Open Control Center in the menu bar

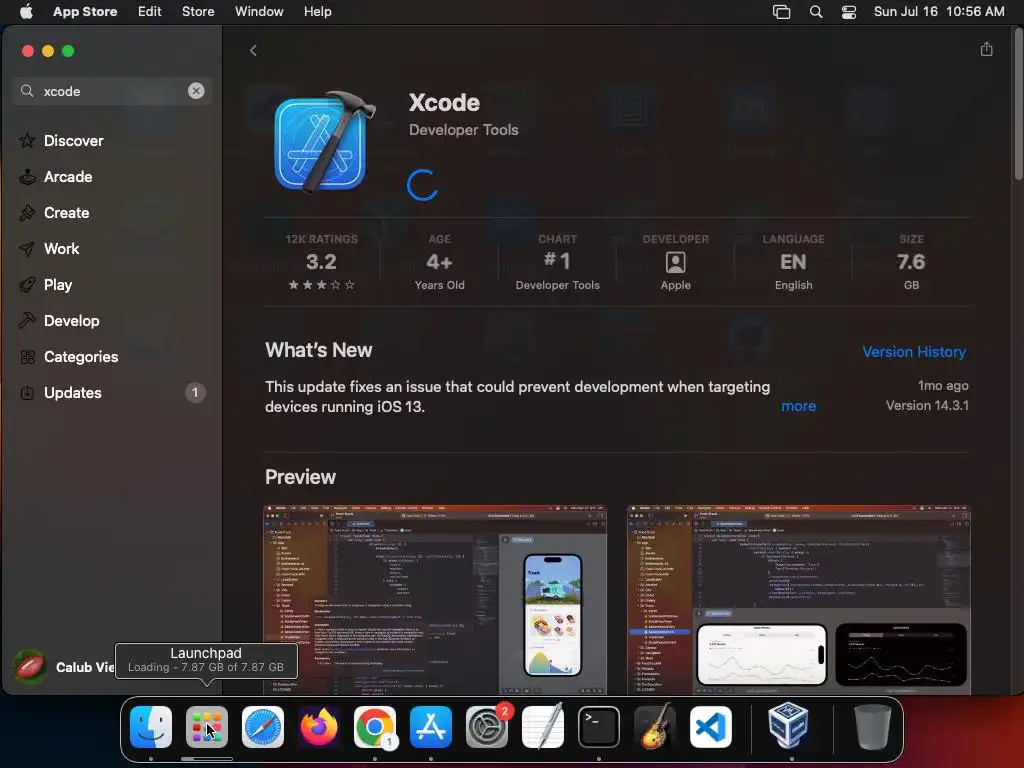coord(848,12)
